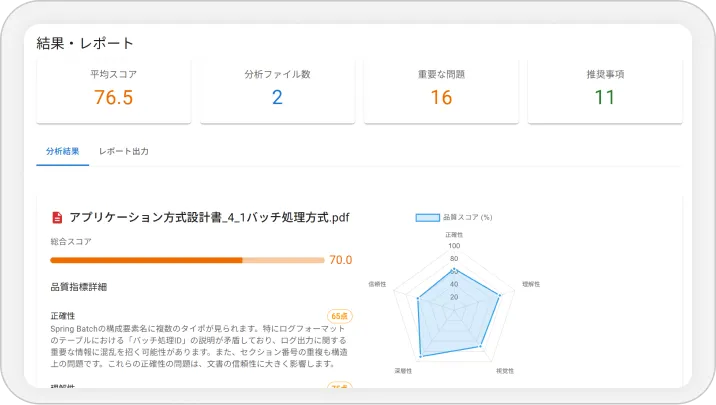Click the 総合スコア label

click(x=71, y=242)
